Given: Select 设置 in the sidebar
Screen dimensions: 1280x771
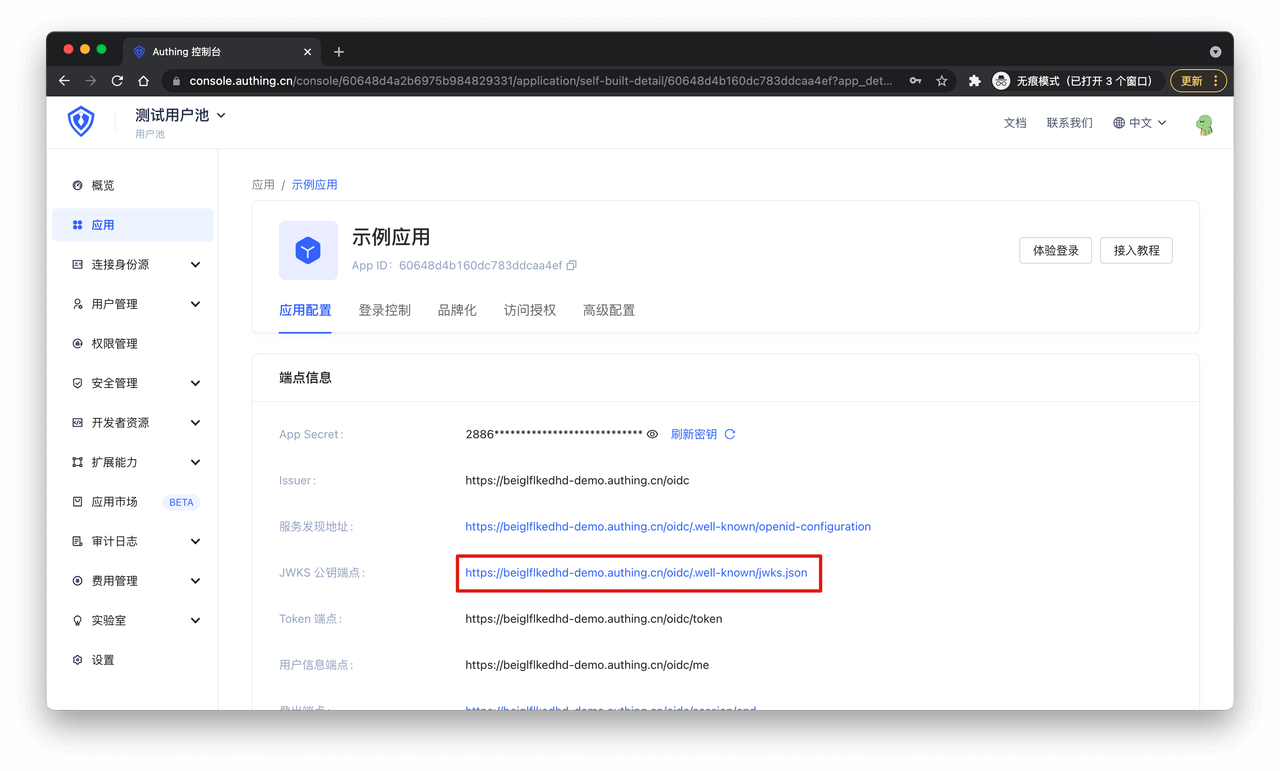Looking at the screenshot, I should (103, 660).
